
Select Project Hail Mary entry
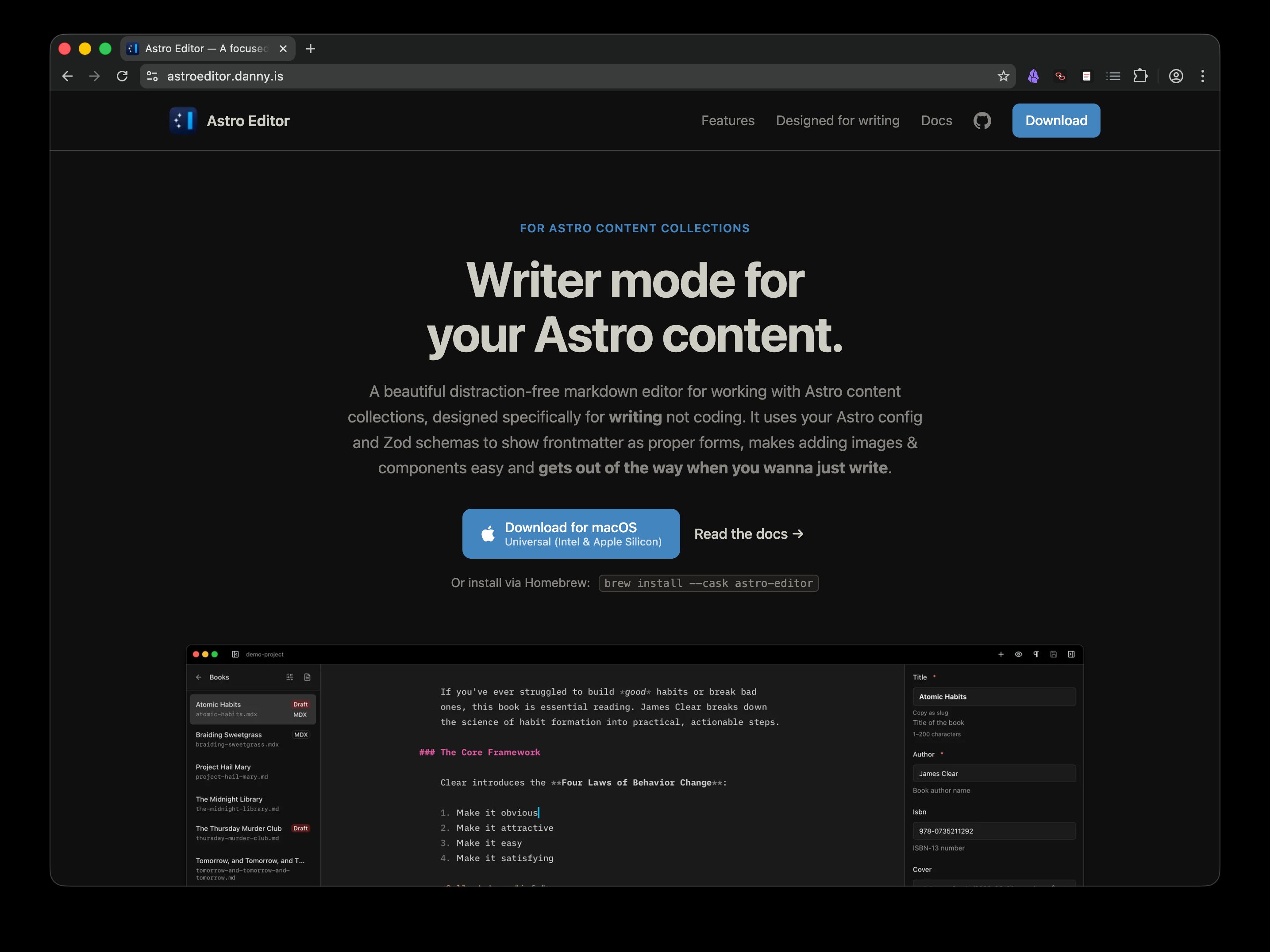pyautogui.click(x=253, y=771)
